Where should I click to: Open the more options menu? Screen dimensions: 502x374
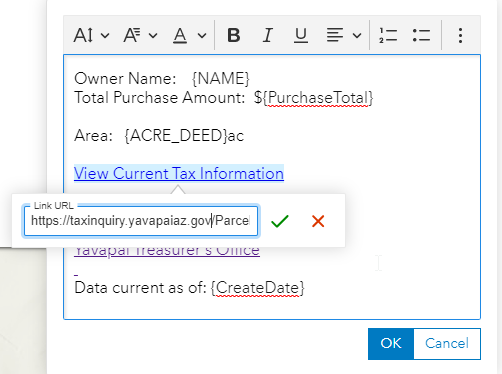tap(460, 35)
